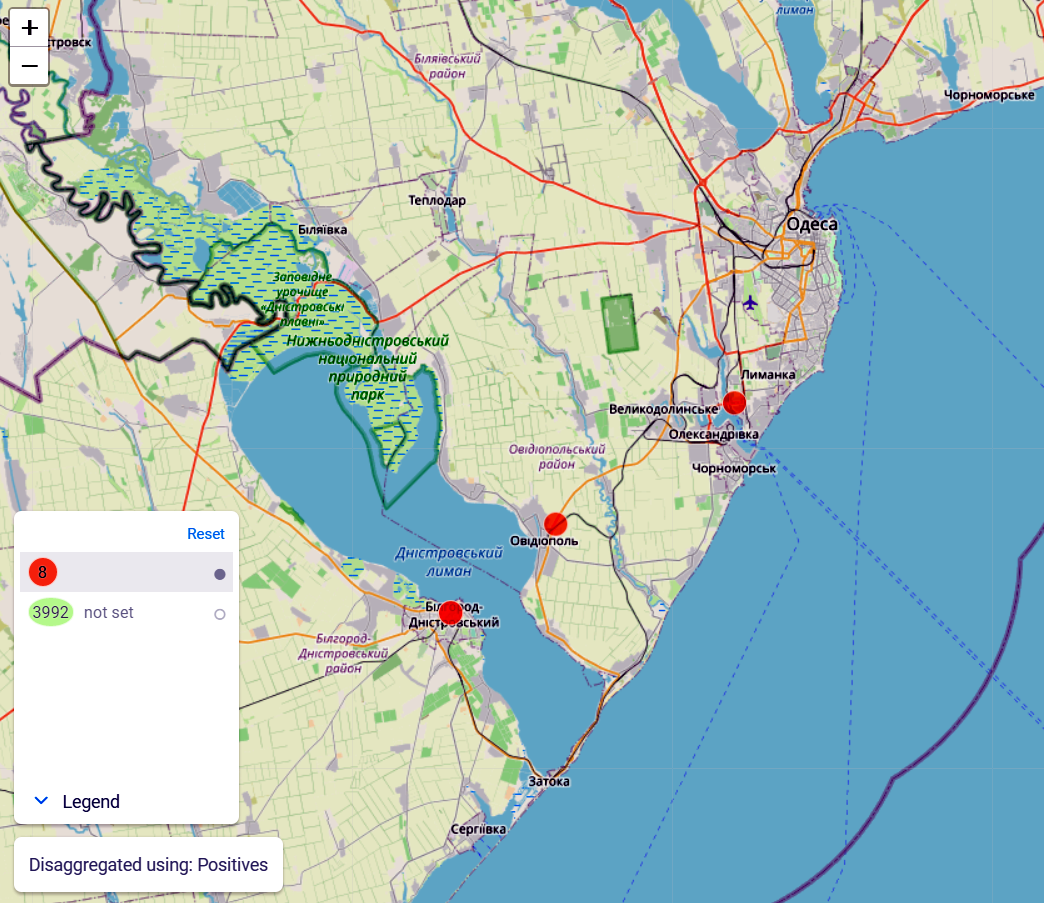Click the Лиманка label
The width and height of the screenshot is (1044, 903).
(x=768, y=375)
